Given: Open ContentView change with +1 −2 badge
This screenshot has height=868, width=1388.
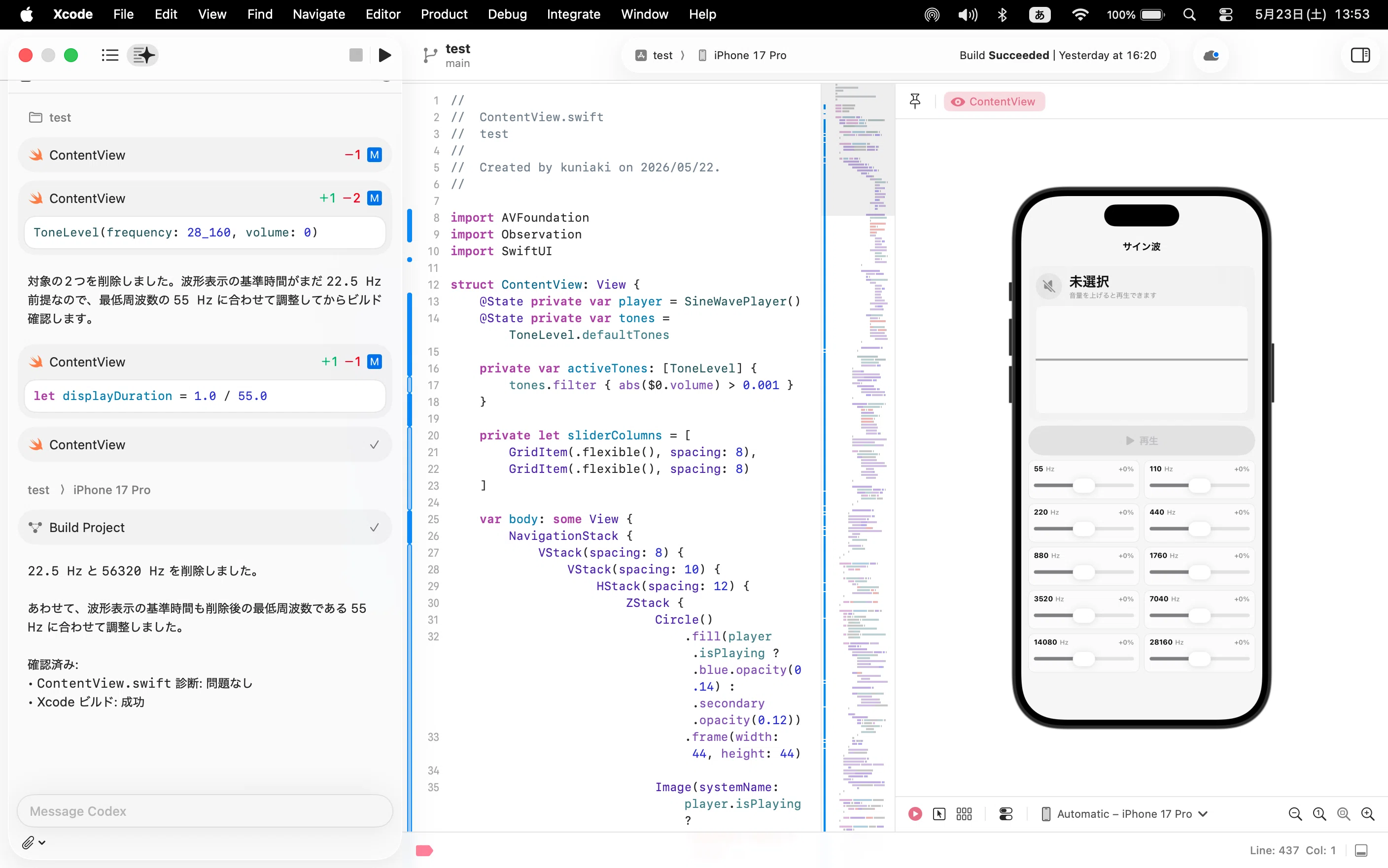Looking at the screenshot, I should [205, 198].
